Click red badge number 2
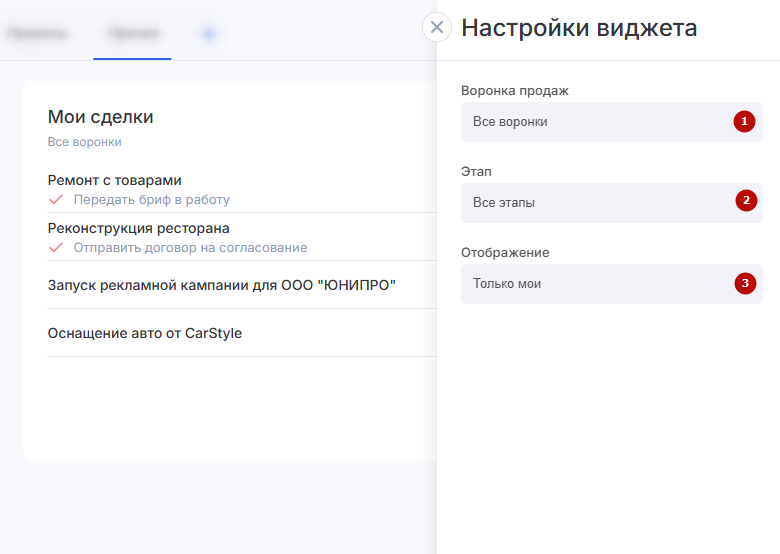780x554 pixels. coord(744,202)
